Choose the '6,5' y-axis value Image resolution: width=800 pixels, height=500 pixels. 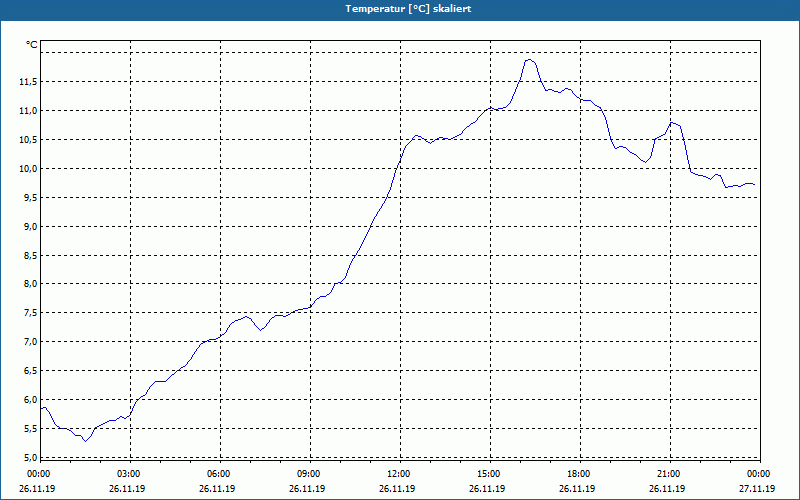click(x=30, y=370)
